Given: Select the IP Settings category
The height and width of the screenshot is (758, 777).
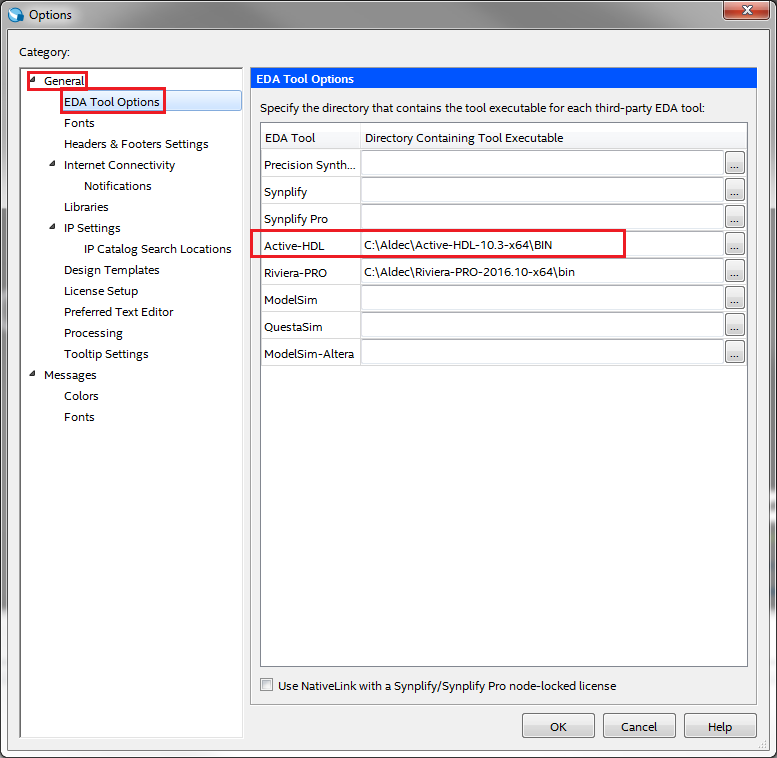Looking at the screenshot, I should (x=92, y=228).
